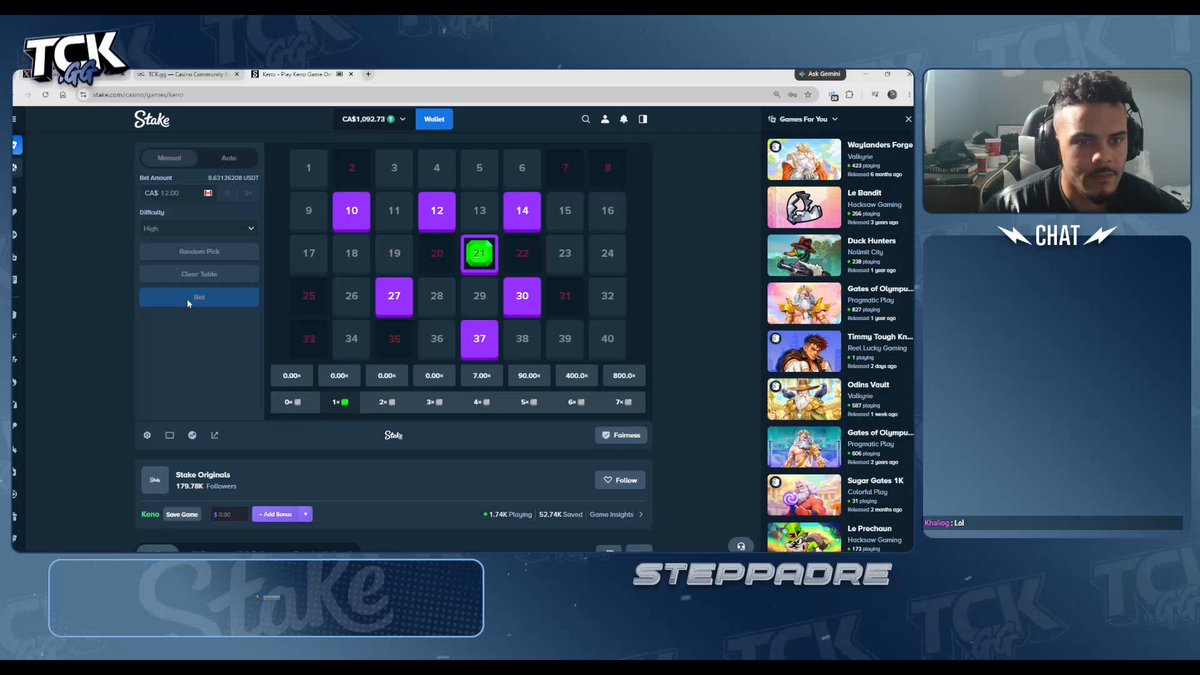Image resolution: width=1200 pixels, height=675 pixels.
Task: Click the Bet Amount input field
Action: 178,193
